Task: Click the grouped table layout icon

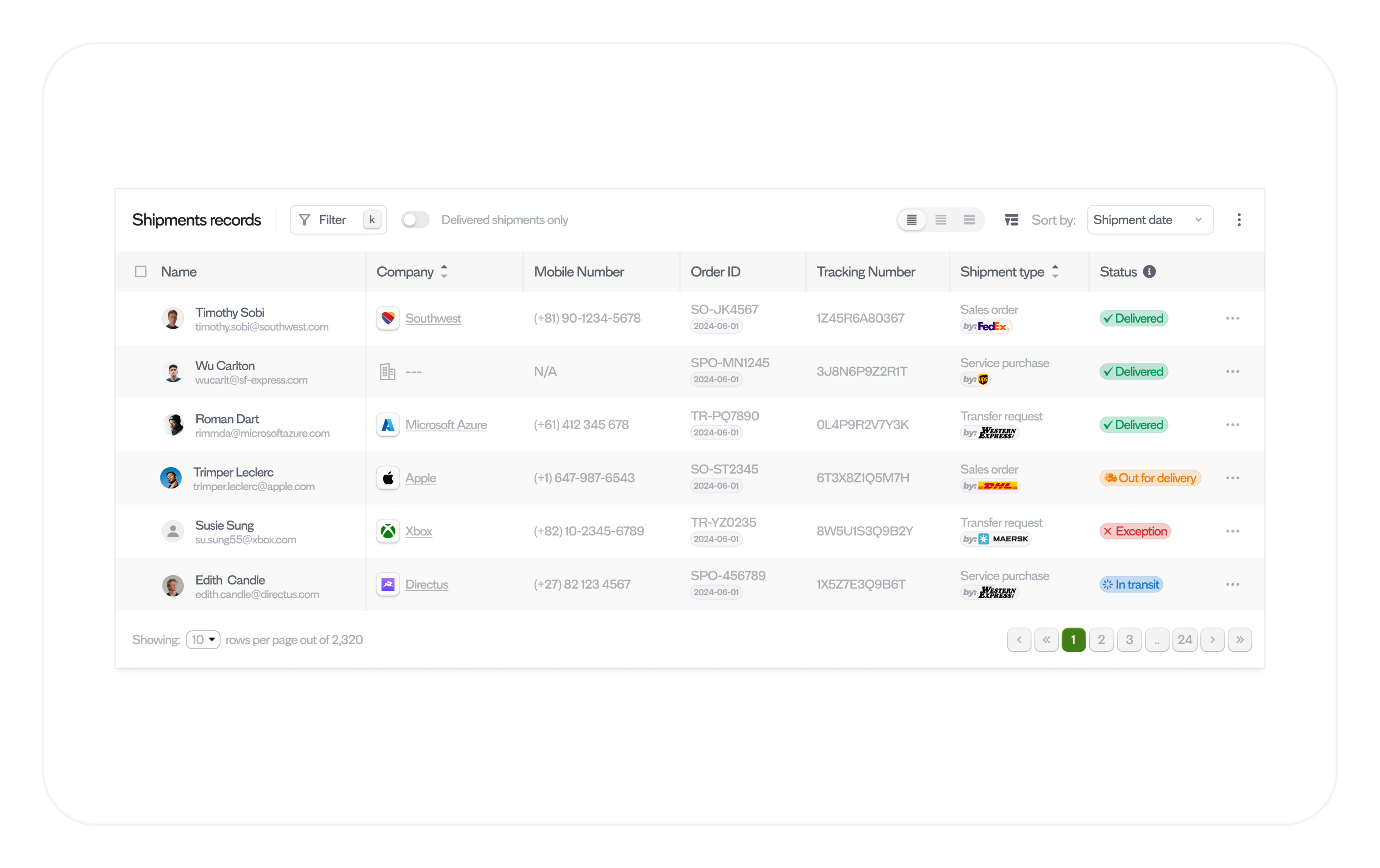Action: click(1012, 220)
